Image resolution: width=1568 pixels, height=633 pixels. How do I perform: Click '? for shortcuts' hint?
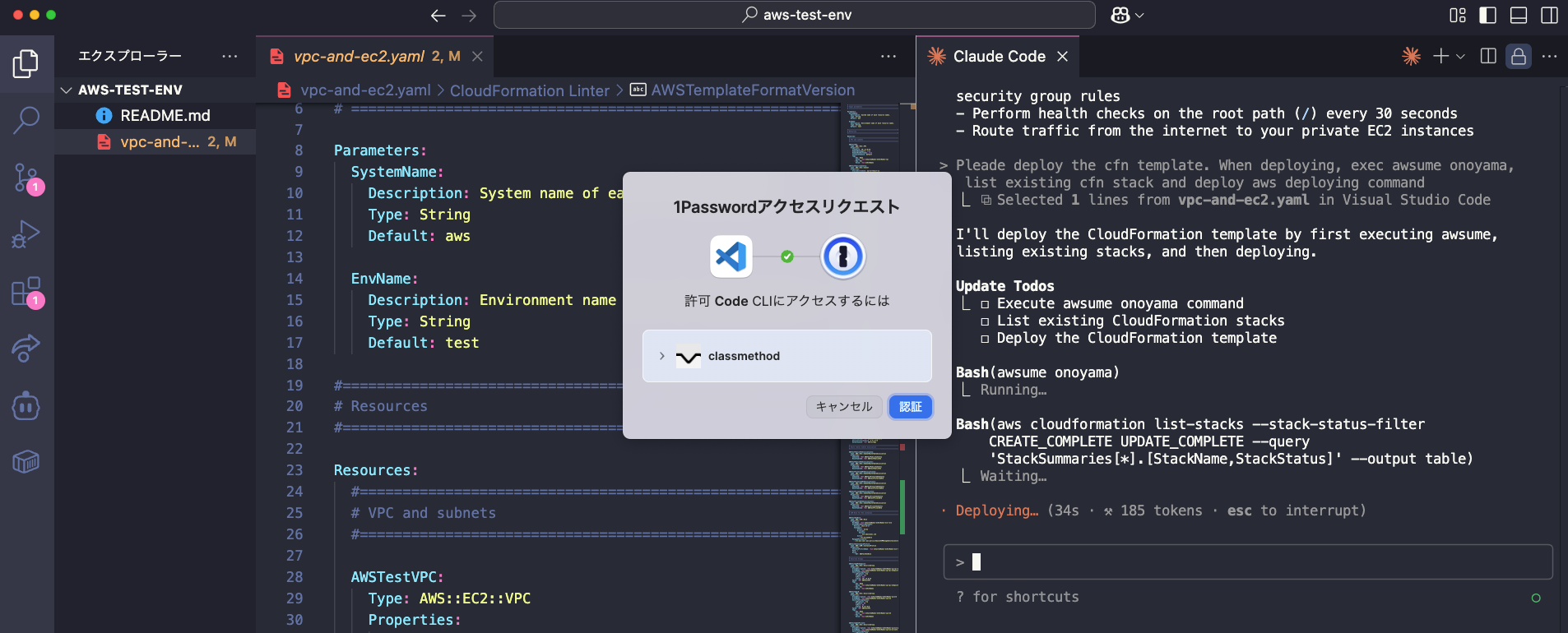(x=1018, y=597)
